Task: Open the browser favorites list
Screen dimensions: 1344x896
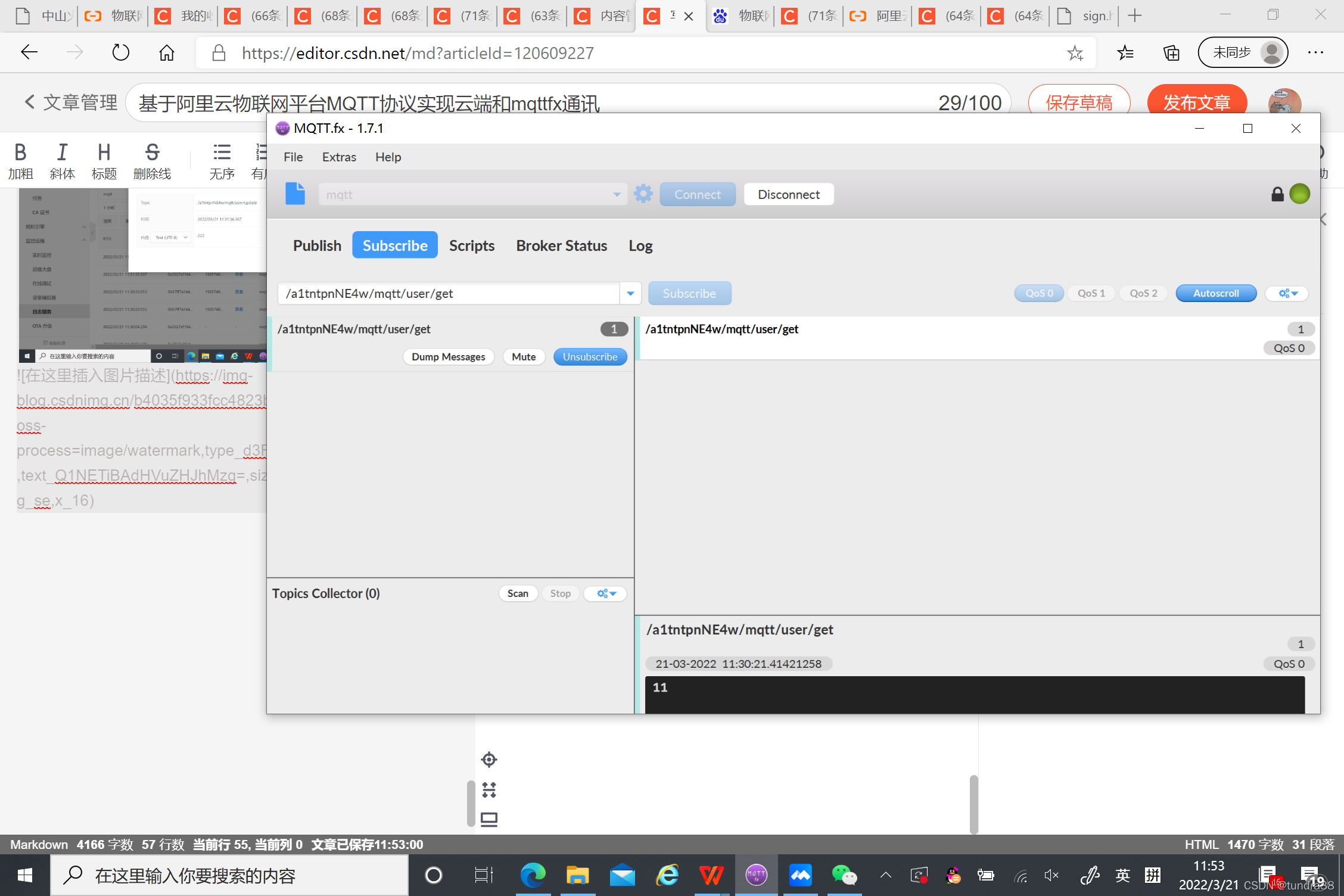Action: tap(1125, 53)
